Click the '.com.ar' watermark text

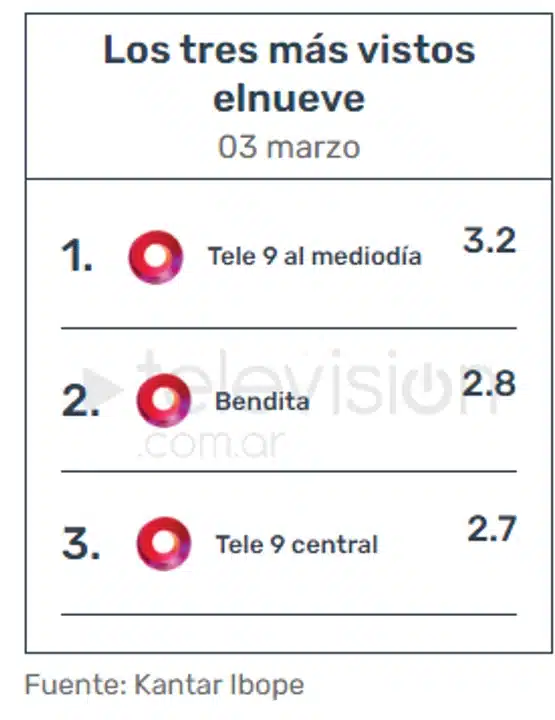212,444
